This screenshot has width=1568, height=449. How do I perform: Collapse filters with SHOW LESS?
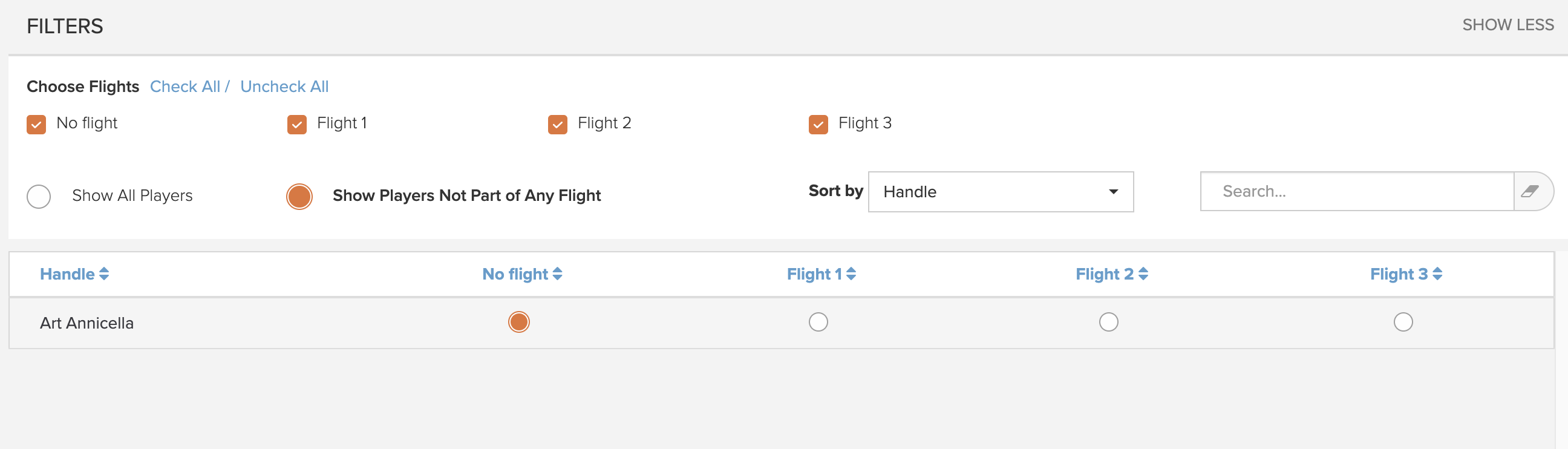tap(1508, 25)
